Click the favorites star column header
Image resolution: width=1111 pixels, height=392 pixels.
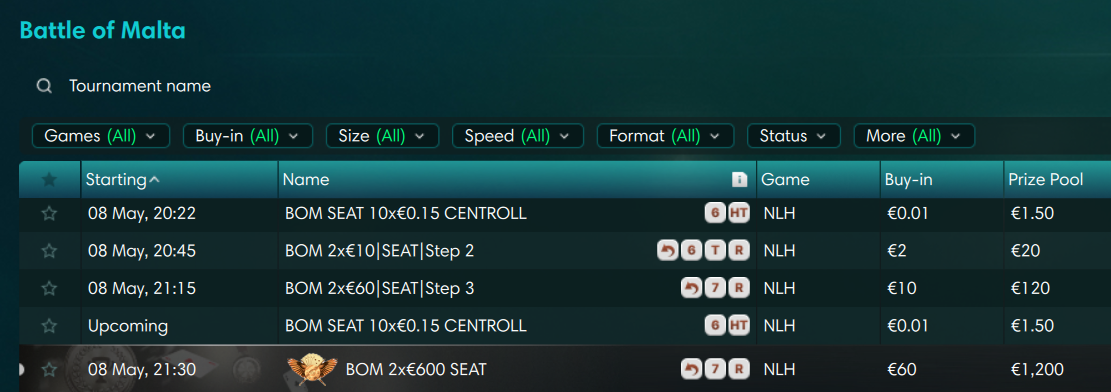click(x=49, y=180)
